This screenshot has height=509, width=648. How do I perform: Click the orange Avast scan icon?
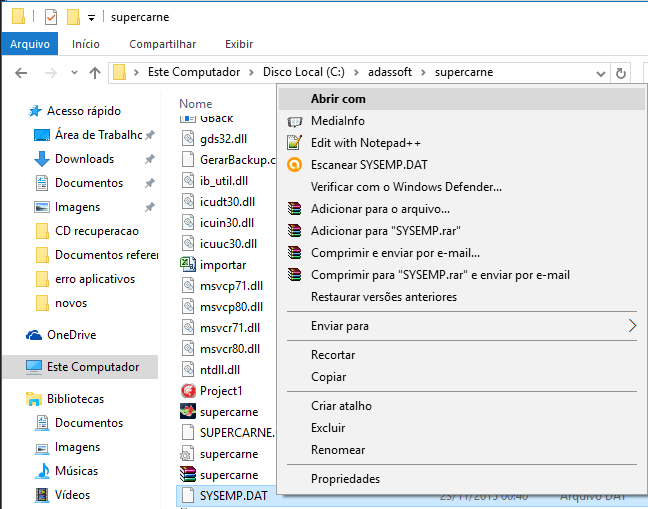pos(295,165)
